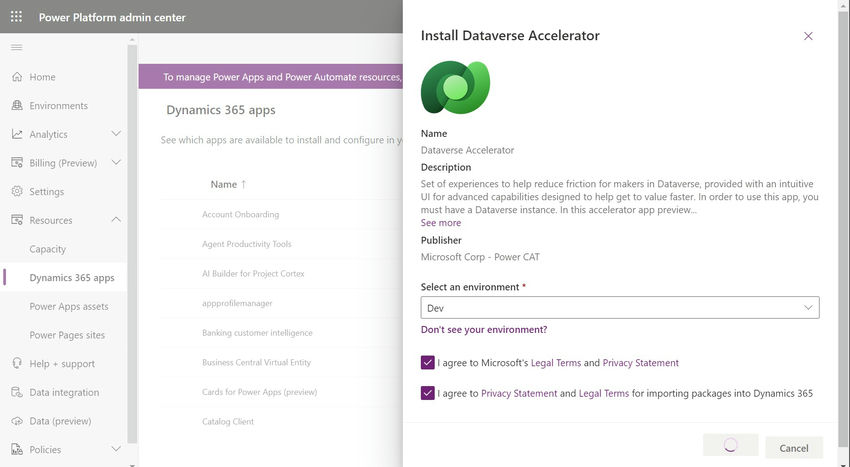Click the Dataverse Accelerator green logo
The height and width of the screenshot is (467, 850).
(x=455, y=87)
